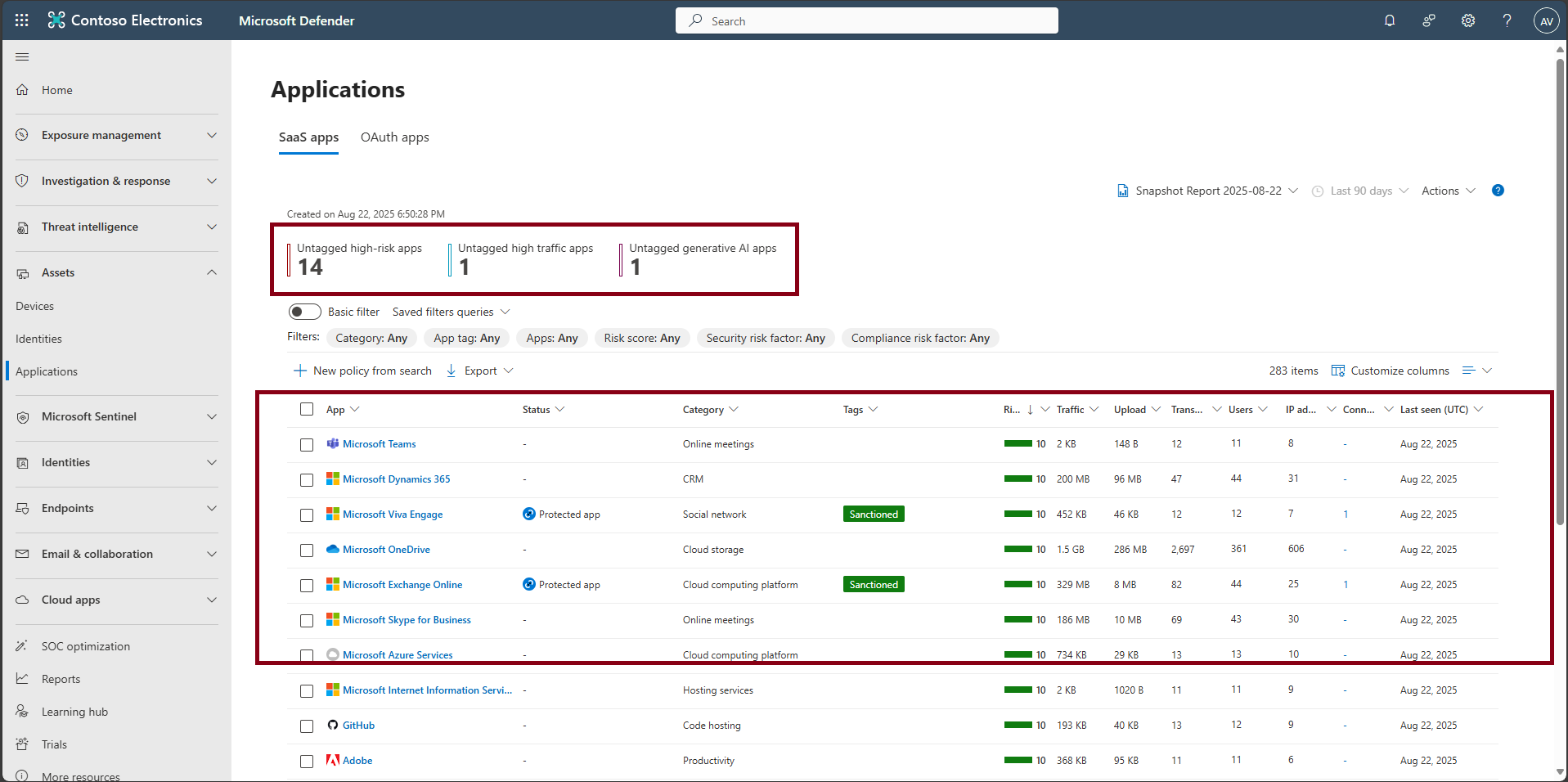Open the App tag: Any filter
The width and height of the screenshot is (1568, 782).
pos(467,338)
